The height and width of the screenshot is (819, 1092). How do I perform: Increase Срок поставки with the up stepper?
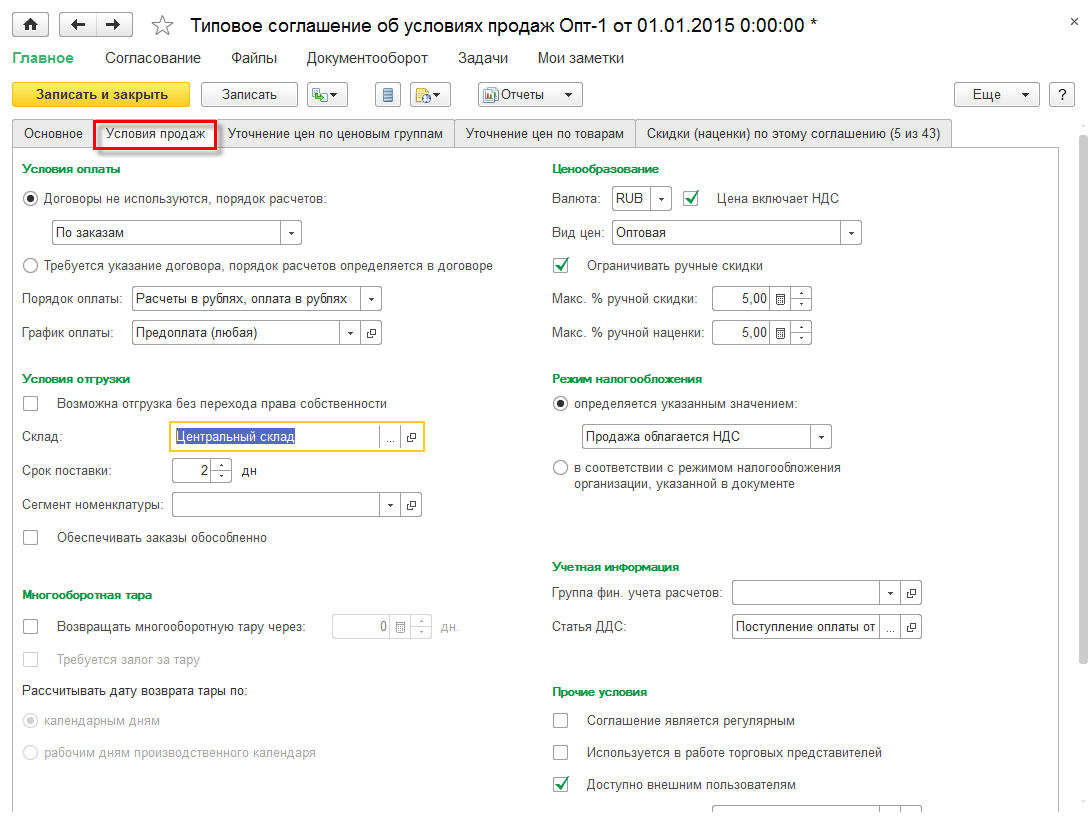click(222, 465)
